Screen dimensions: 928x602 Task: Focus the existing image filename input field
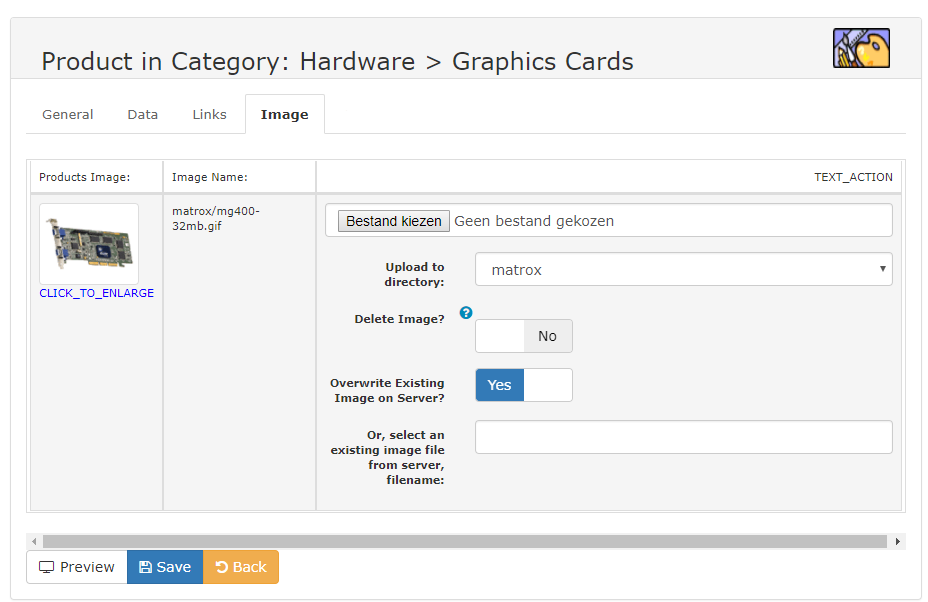pyautogui.click(x=683, y=437)
